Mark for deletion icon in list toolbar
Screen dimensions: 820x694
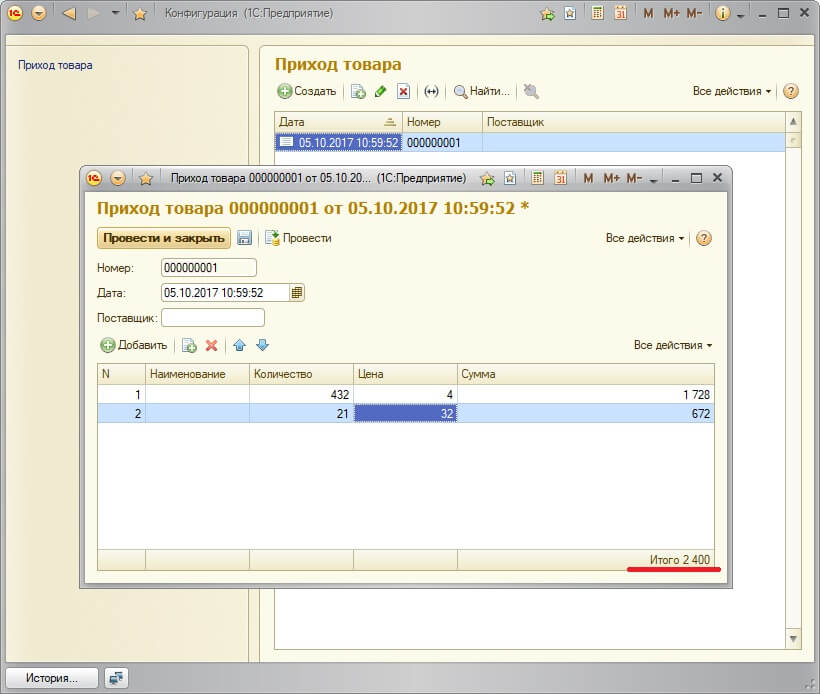tap(403, 92)
